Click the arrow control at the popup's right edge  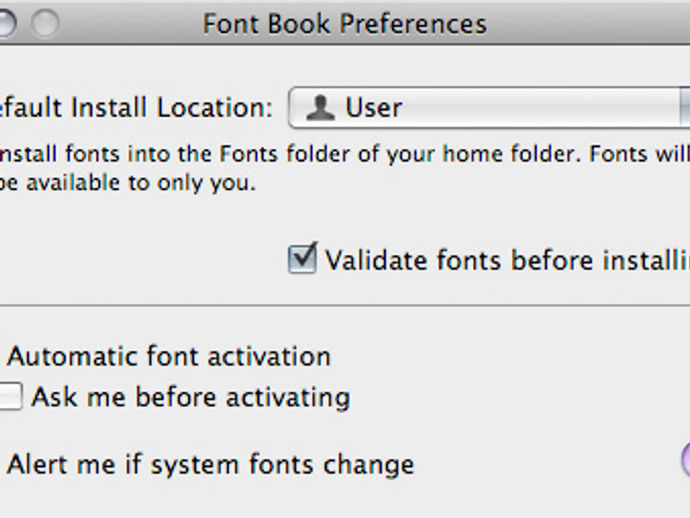pos(685,107)
